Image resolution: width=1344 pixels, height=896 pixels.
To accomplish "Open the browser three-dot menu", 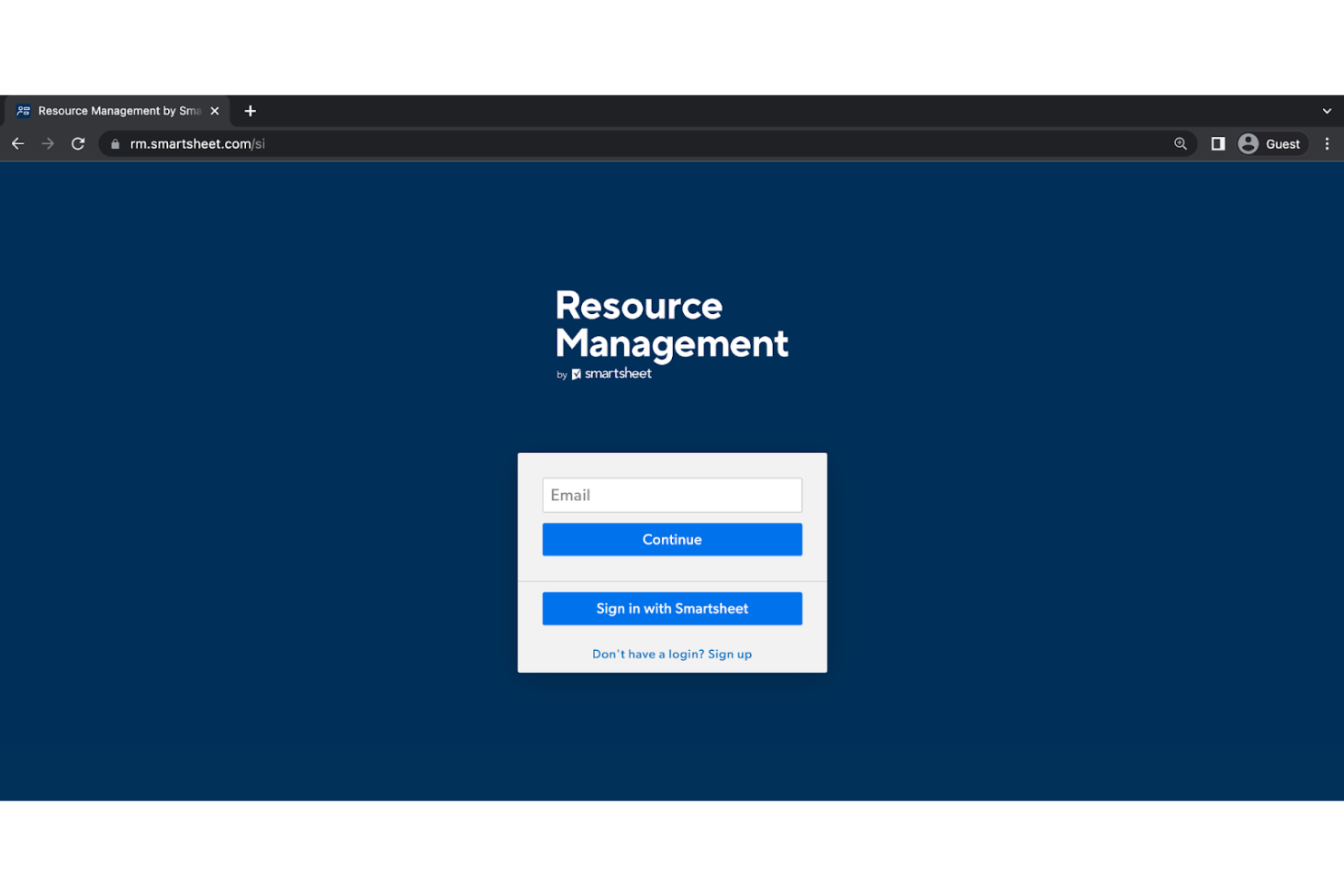I will pos(1327,143).
